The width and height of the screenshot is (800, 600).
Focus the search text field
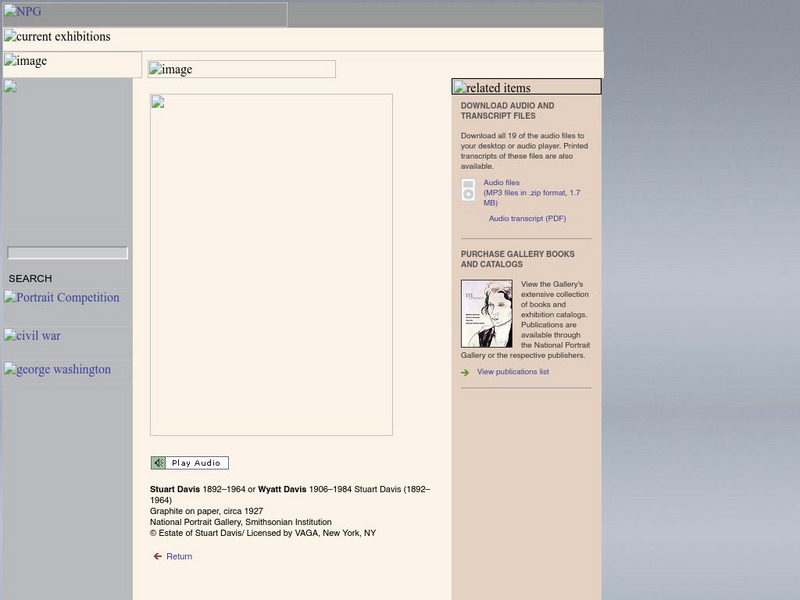tap(68, 253)
